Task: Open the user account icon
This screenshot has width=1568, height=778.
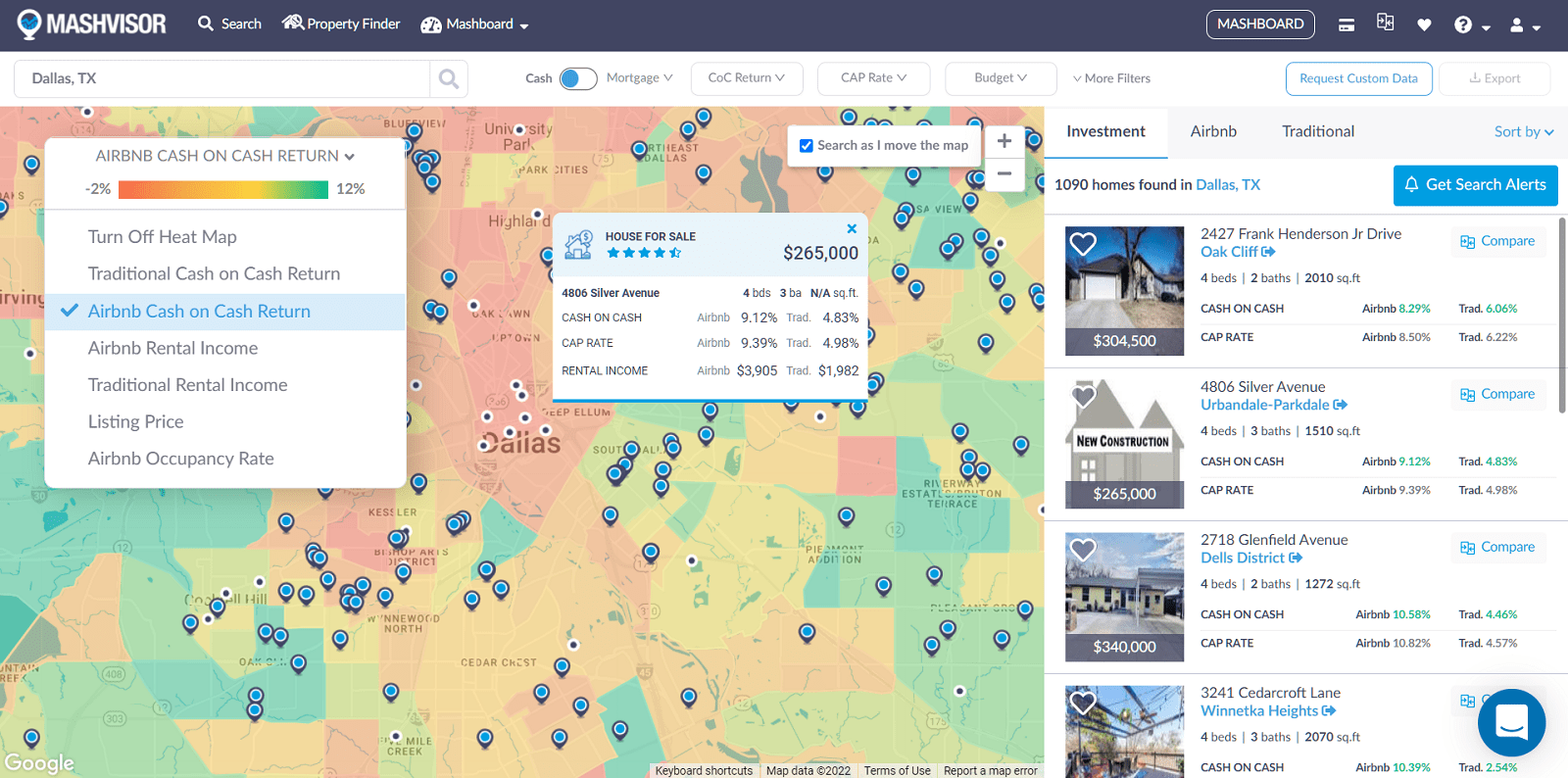Action: tap(1517, 24)
